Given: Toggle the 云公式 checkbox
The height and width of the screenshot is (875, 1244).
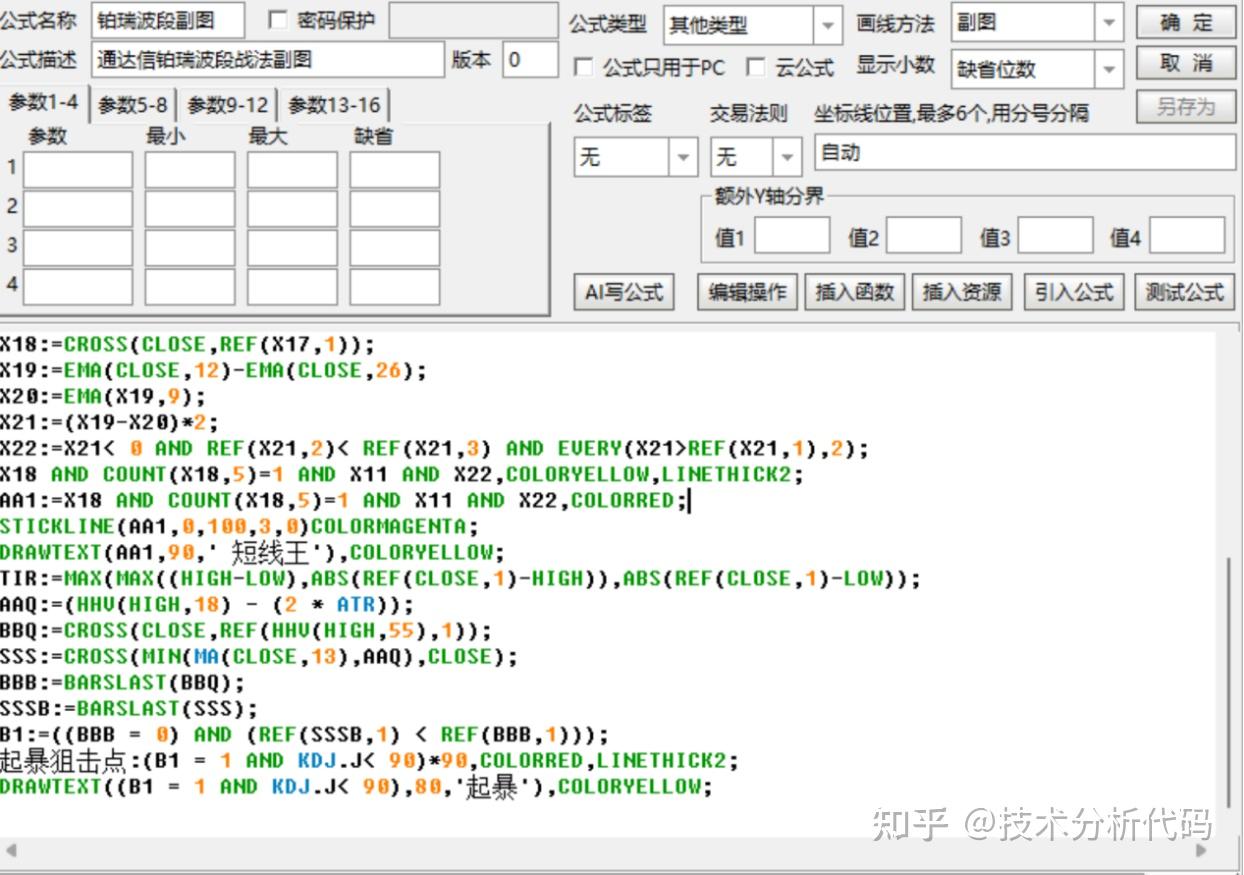Looking at the screenshot, I should pos(756,67).
